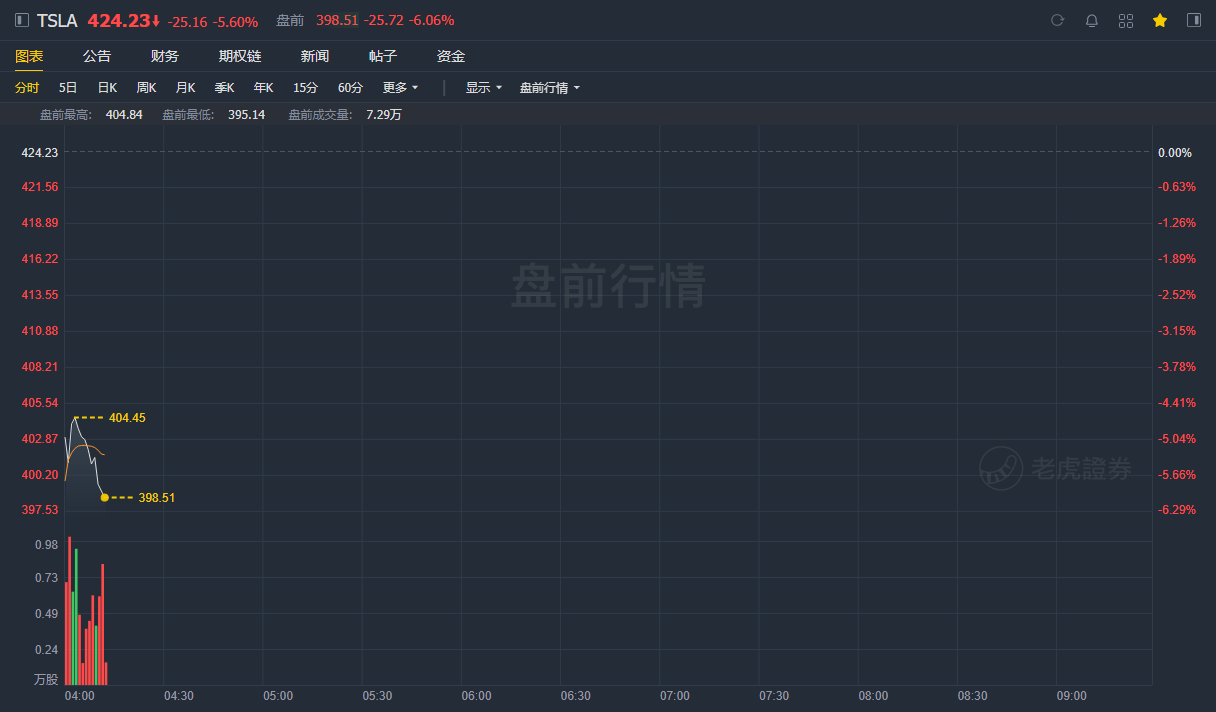This screenshot has height=712, width=1216.
Task: Open the 财务 tab
Action: (x=165, y=56)
